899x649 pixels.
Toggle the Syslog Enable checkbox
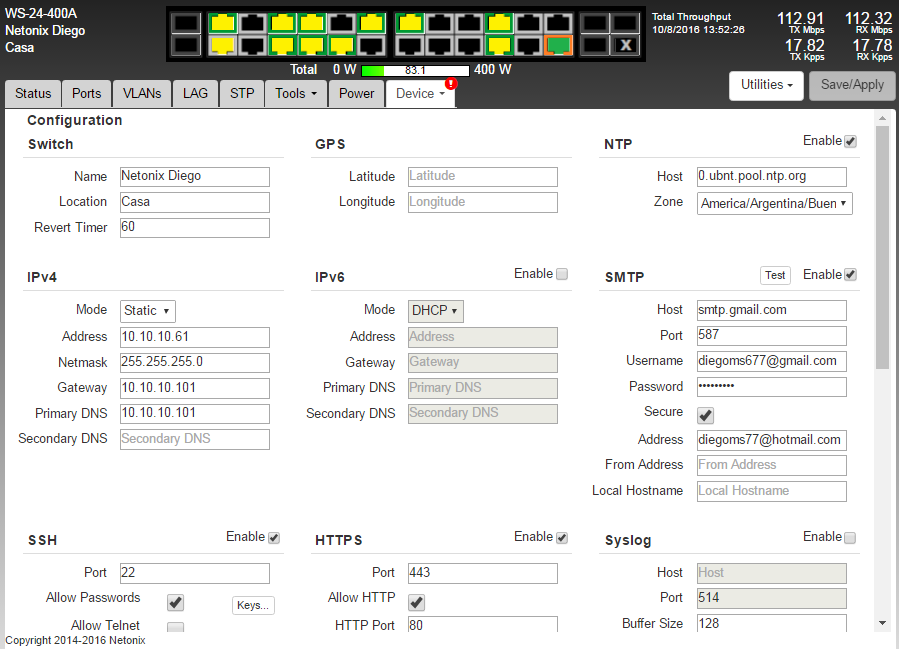(x=850, y=538)
